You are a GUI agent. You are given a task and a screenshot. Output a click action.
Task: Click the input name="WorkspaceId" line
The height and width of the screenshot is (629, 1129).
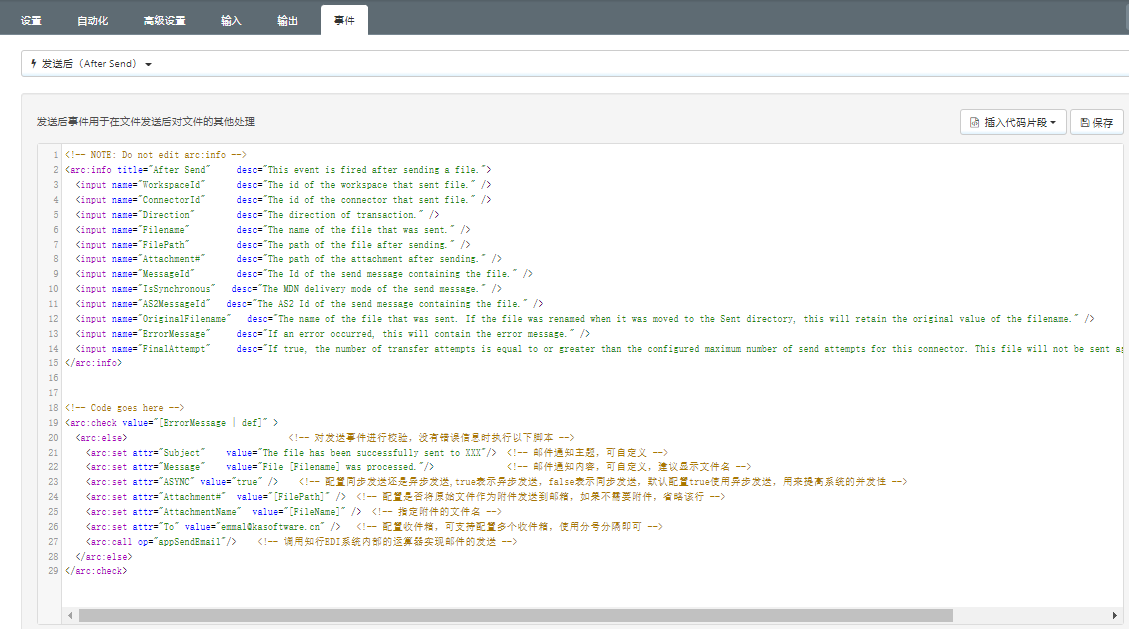[x=283, y=185]
